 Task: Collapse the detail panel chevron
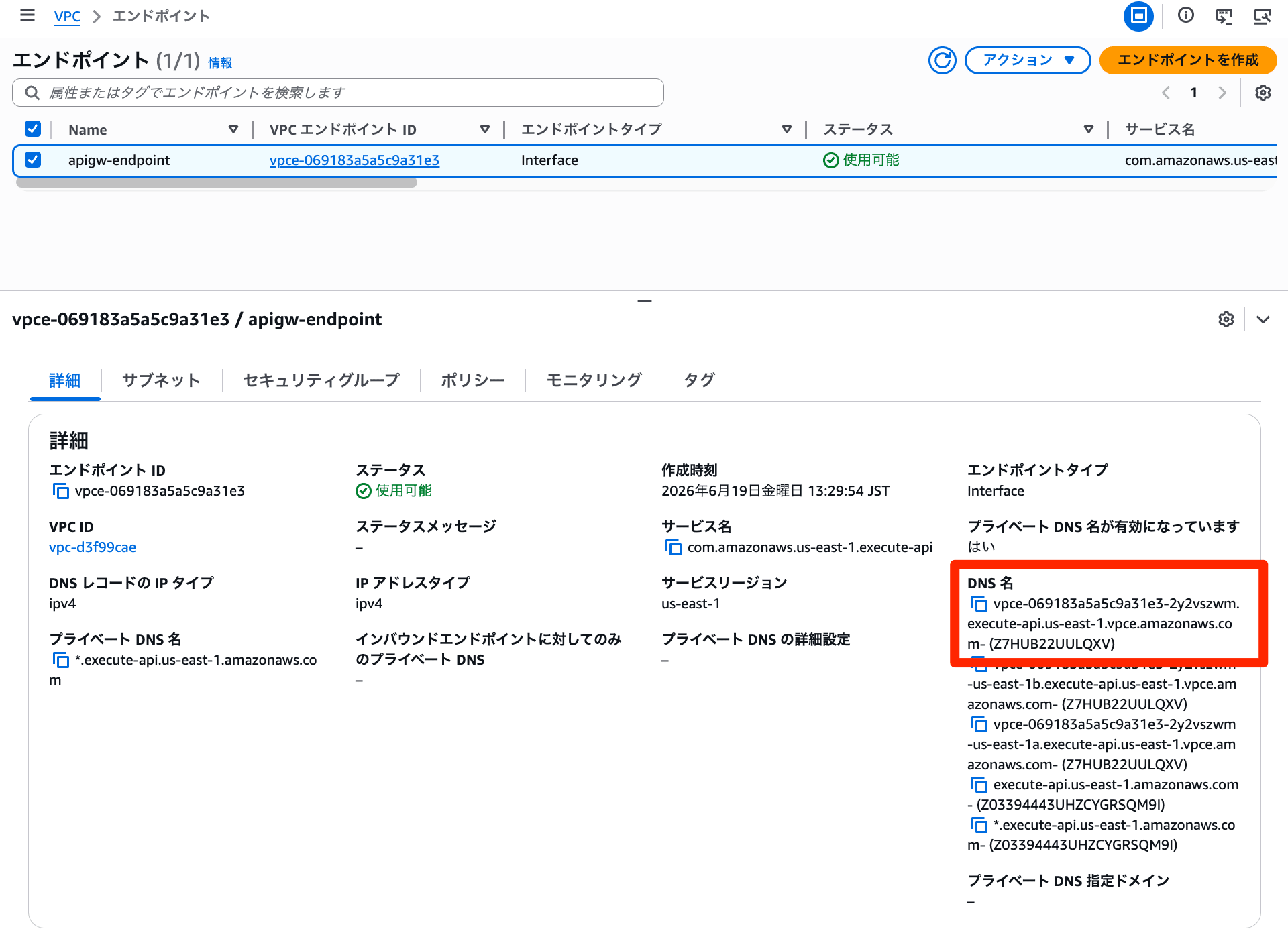[x=1263, y=319]
